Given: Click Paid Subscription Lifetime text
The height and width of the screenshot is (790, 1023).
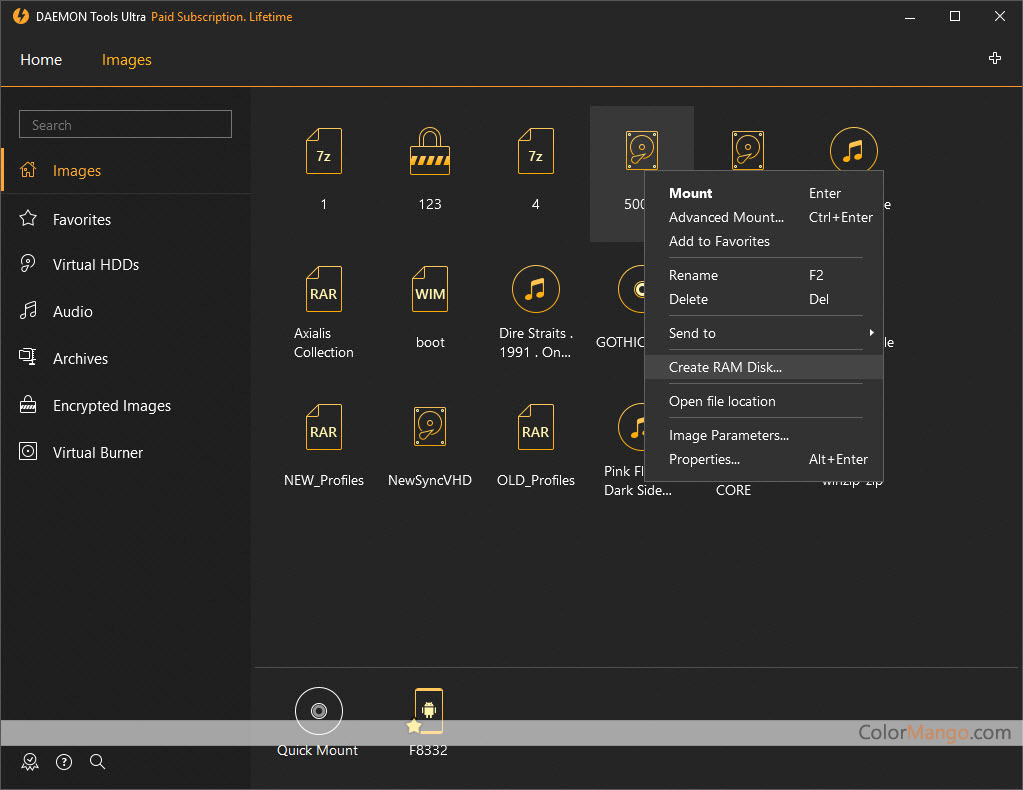Looking at the screenshot, I should 221,16.
